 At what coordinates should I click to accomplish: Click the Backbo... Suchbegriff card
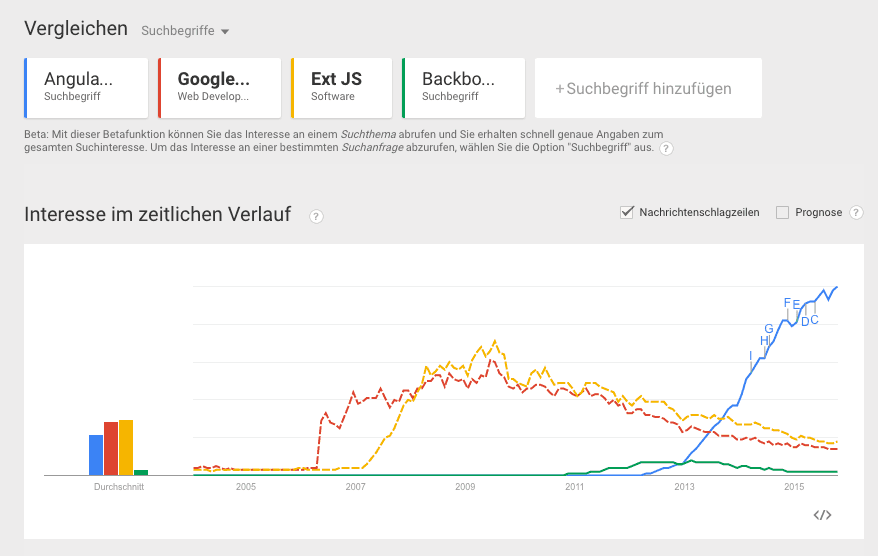click(463, 88)
